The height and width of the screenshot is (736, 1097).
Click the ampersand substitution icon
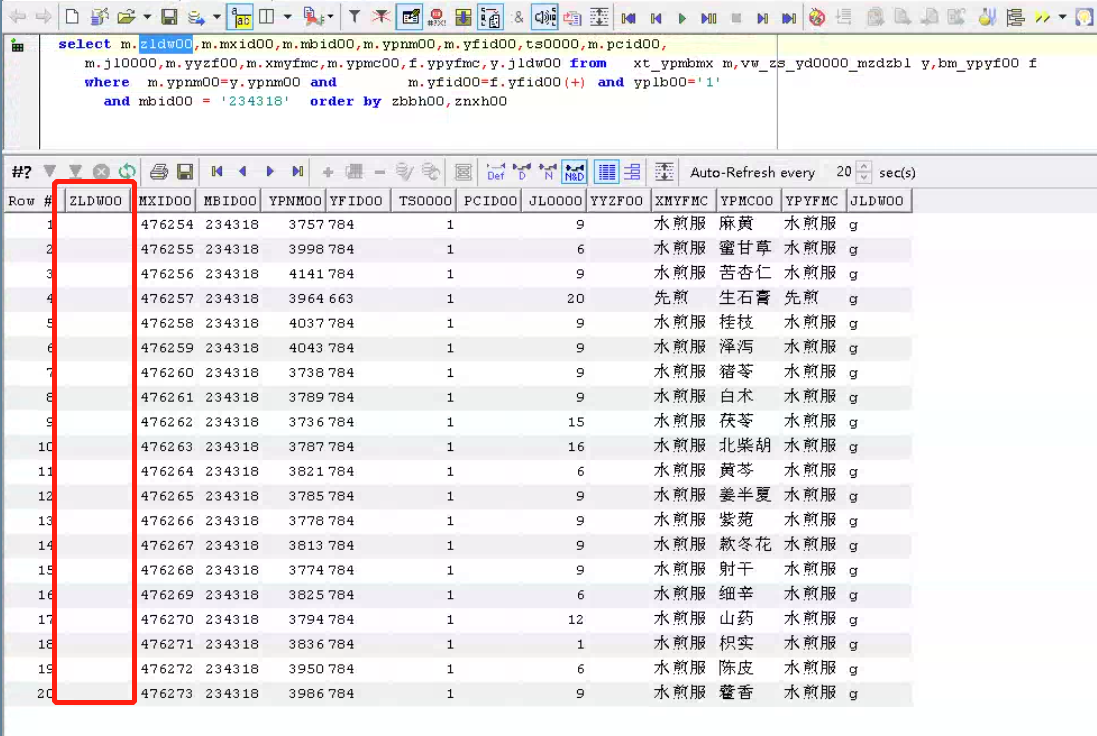(x=518, y=17)
